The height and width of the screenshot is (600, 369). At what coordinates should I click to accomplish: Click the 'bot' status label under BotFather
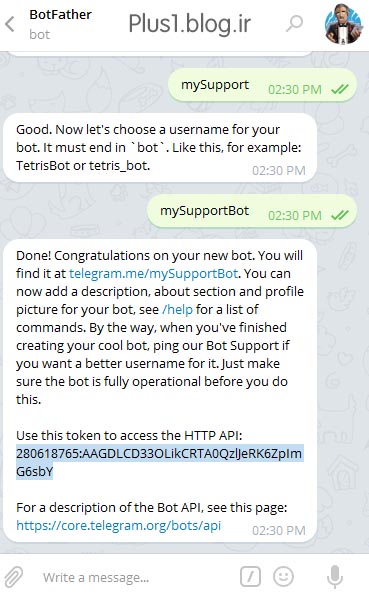[x=39, y=35]
